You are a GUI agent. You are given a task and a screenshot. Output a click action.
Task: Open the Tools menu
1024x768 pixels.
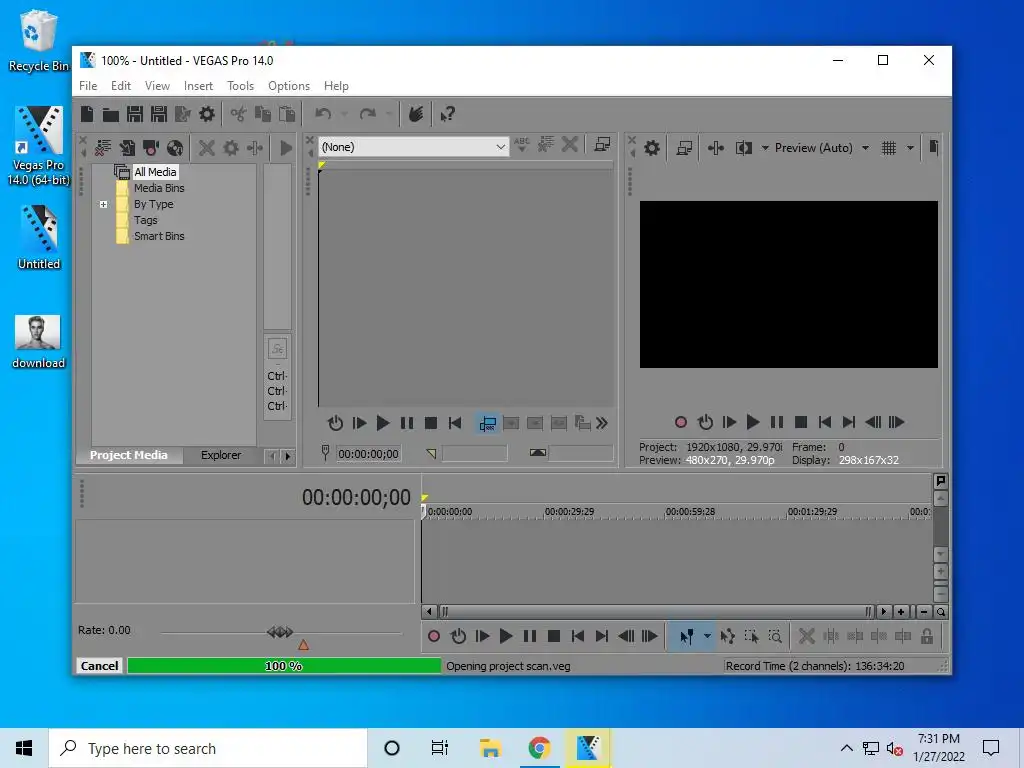click(240, 86)
